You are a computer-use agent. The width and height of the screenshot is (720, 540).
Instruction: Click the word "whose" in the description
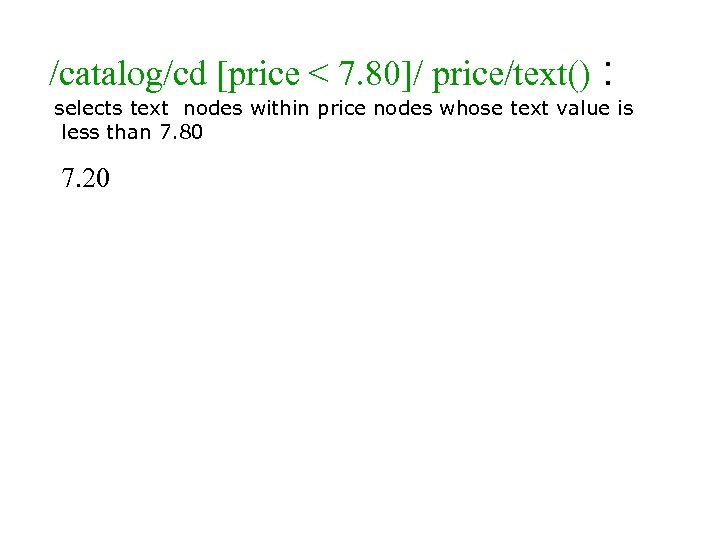click(468, 108)
